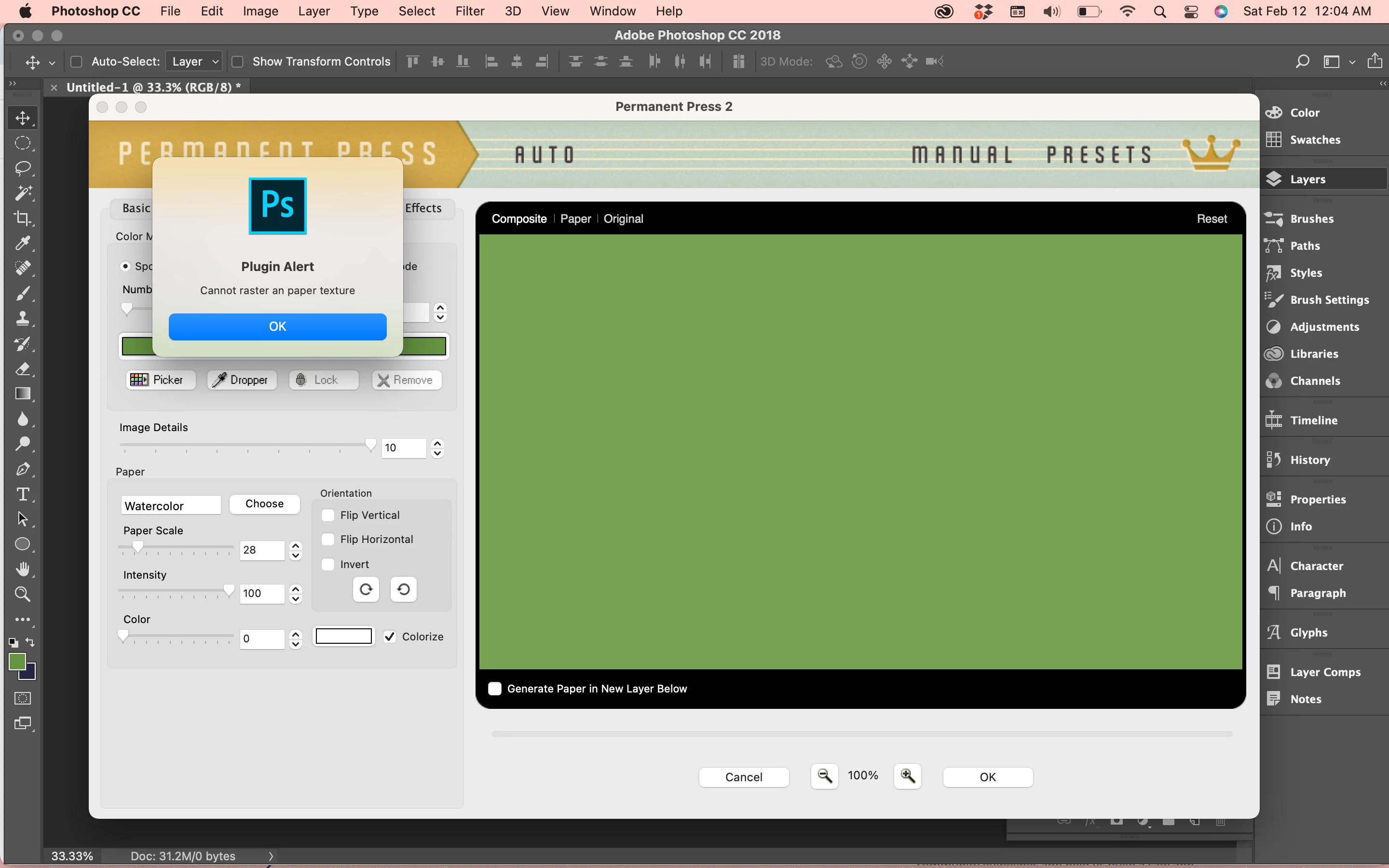
Task: Click the zoom in magnifier icon
Action: click(908, 776)
